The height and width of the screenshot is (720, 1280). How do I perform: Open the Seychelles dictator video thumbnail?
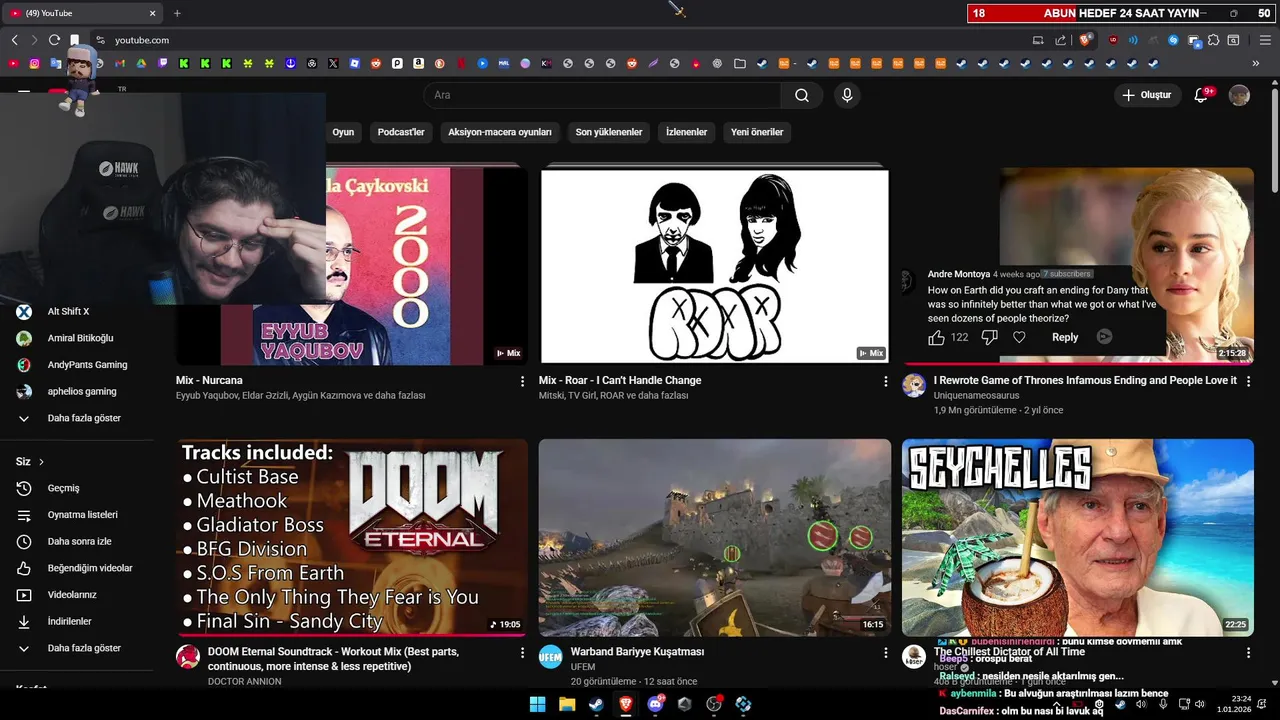tap(1078, 537)
